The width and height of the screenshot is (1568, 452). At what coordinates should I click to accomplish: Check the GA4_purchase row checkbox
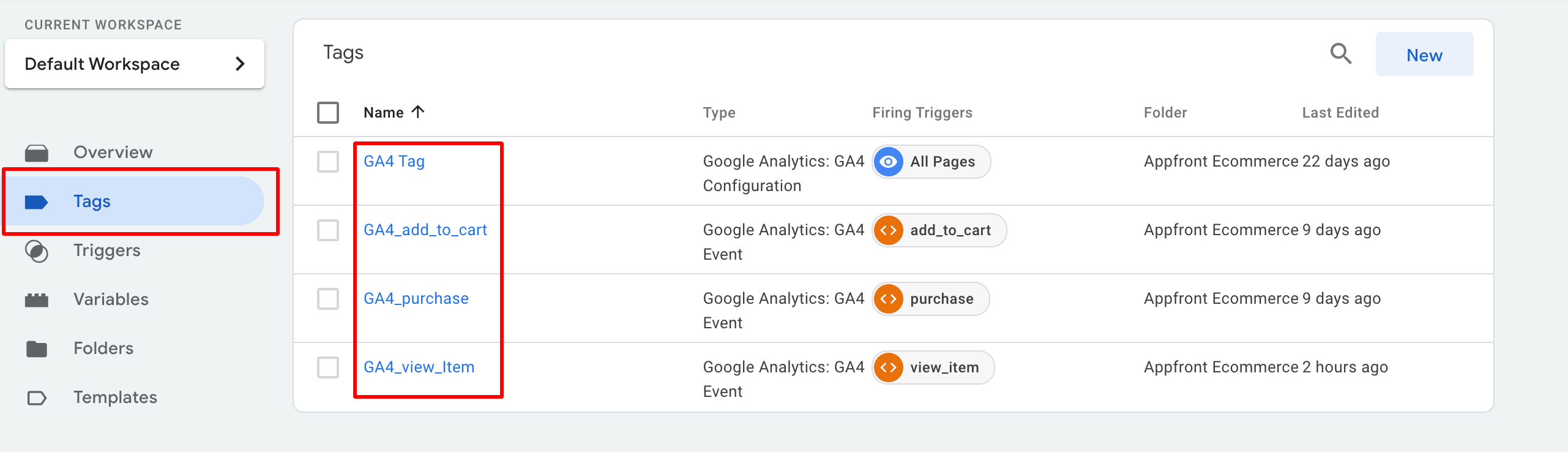coord(328,299)
